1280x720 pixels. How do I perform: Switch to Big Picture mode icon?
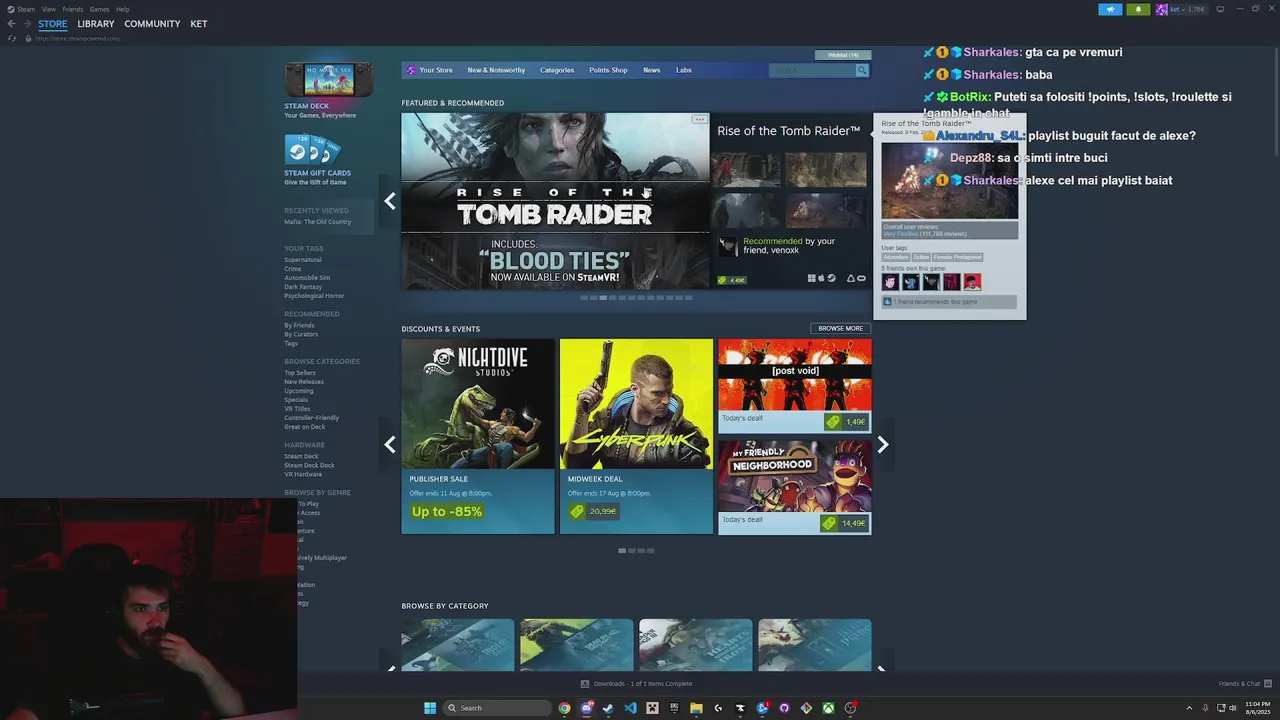tap(1220, 9)
